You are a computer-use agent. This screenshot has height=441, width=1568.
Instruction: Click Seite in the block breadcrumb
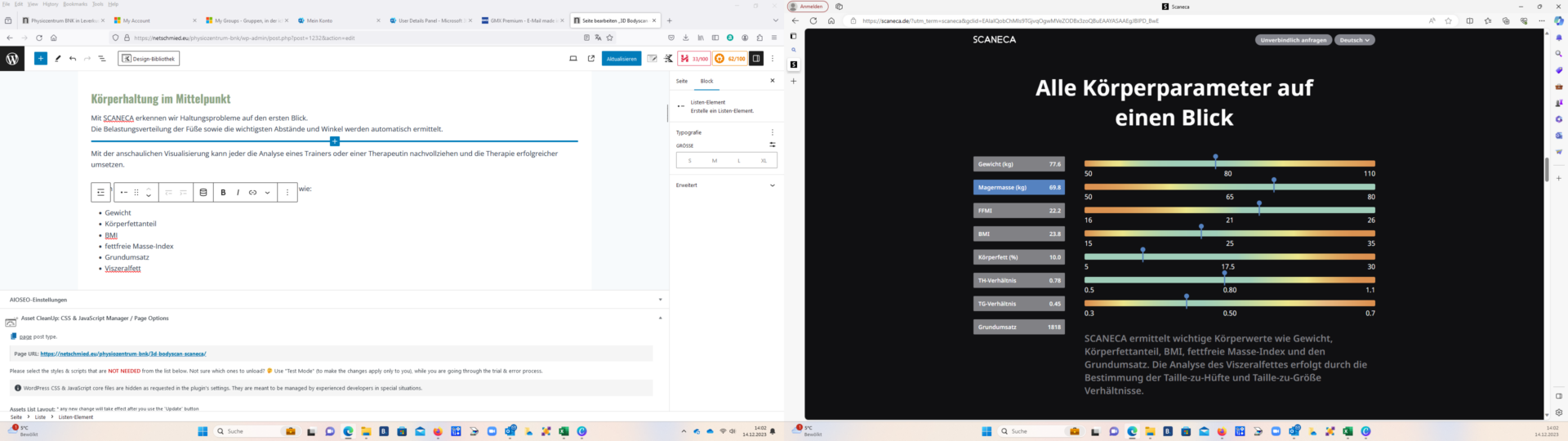16,417
